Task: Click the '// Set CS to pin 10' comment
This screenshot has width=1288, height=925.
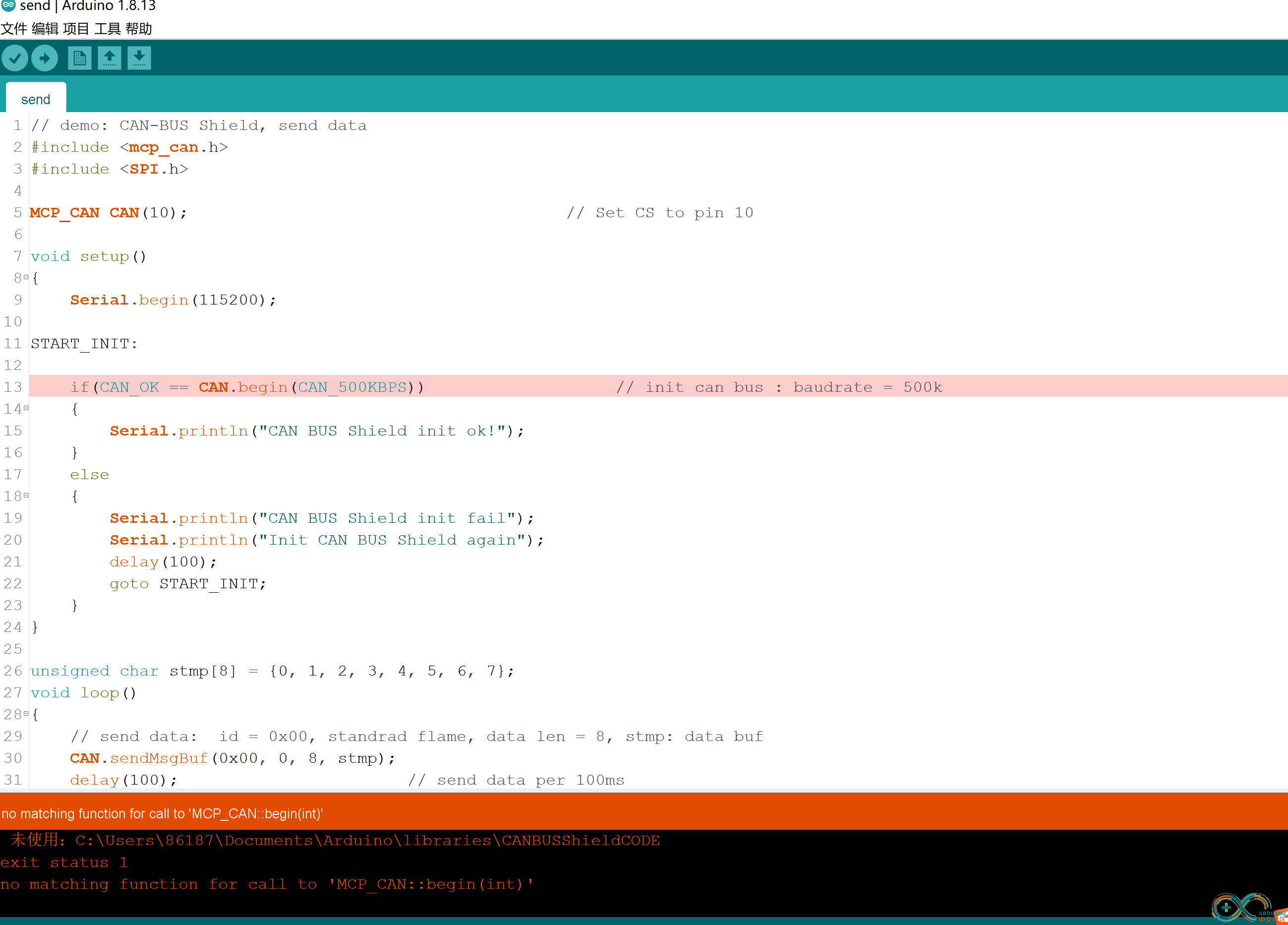Action: (660, 212)
